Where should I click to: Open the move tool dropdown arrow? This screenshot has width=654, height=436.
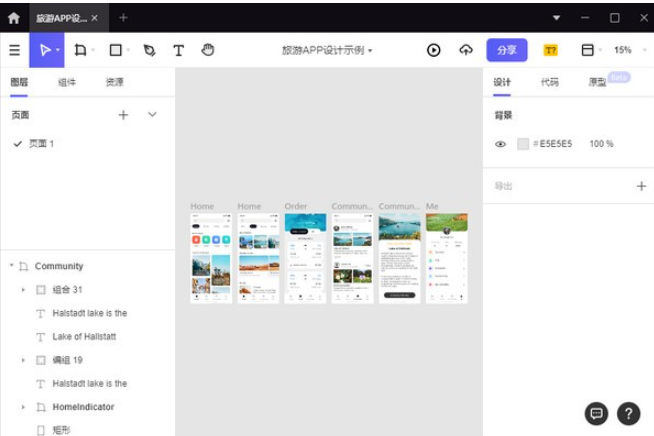click(x=58, y=50)
